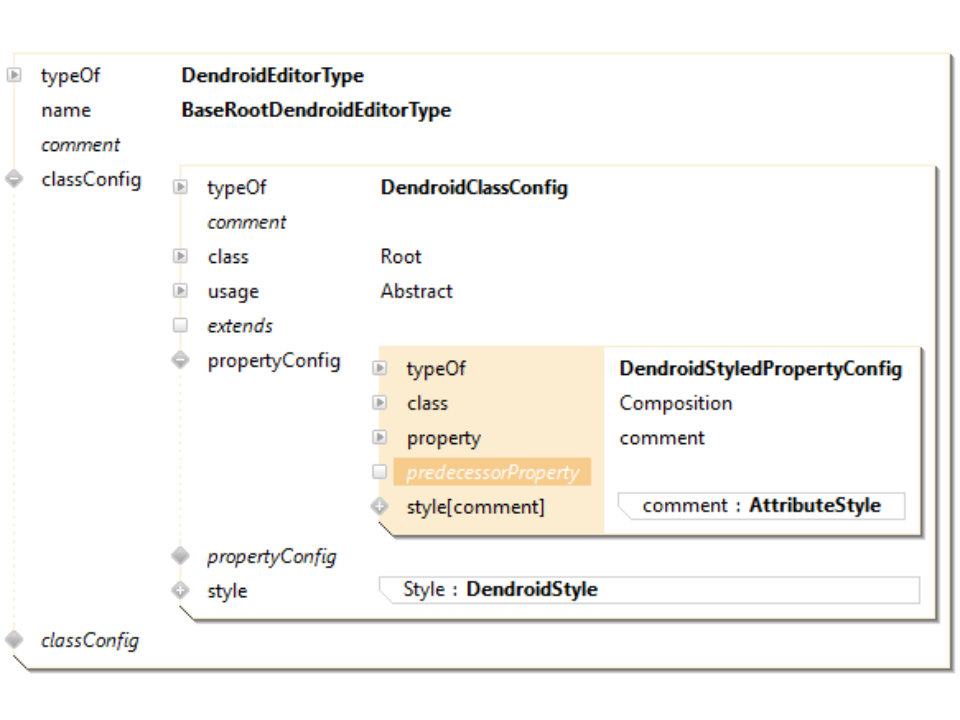
Task: Collapse the filled classConfig diamond at top
Action: tap(14, 180)
